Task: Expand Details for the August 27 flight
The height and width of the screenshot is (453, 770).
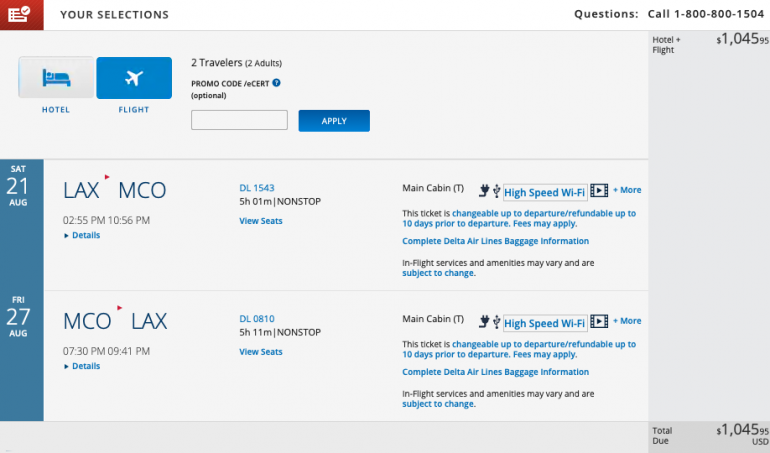Action: click(82, 366)
